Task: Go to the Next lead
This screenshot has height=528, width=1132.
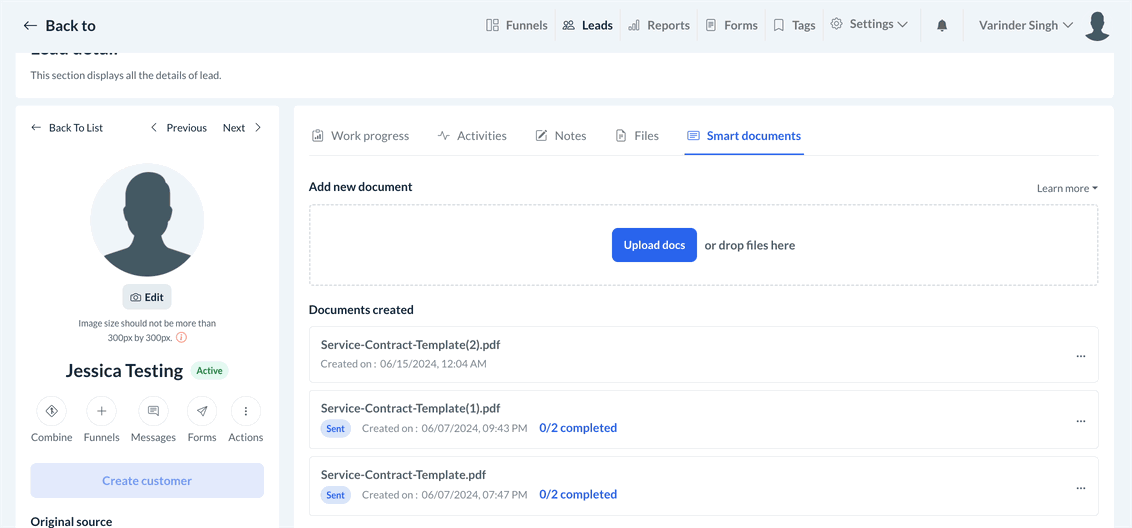Action: 242,128
